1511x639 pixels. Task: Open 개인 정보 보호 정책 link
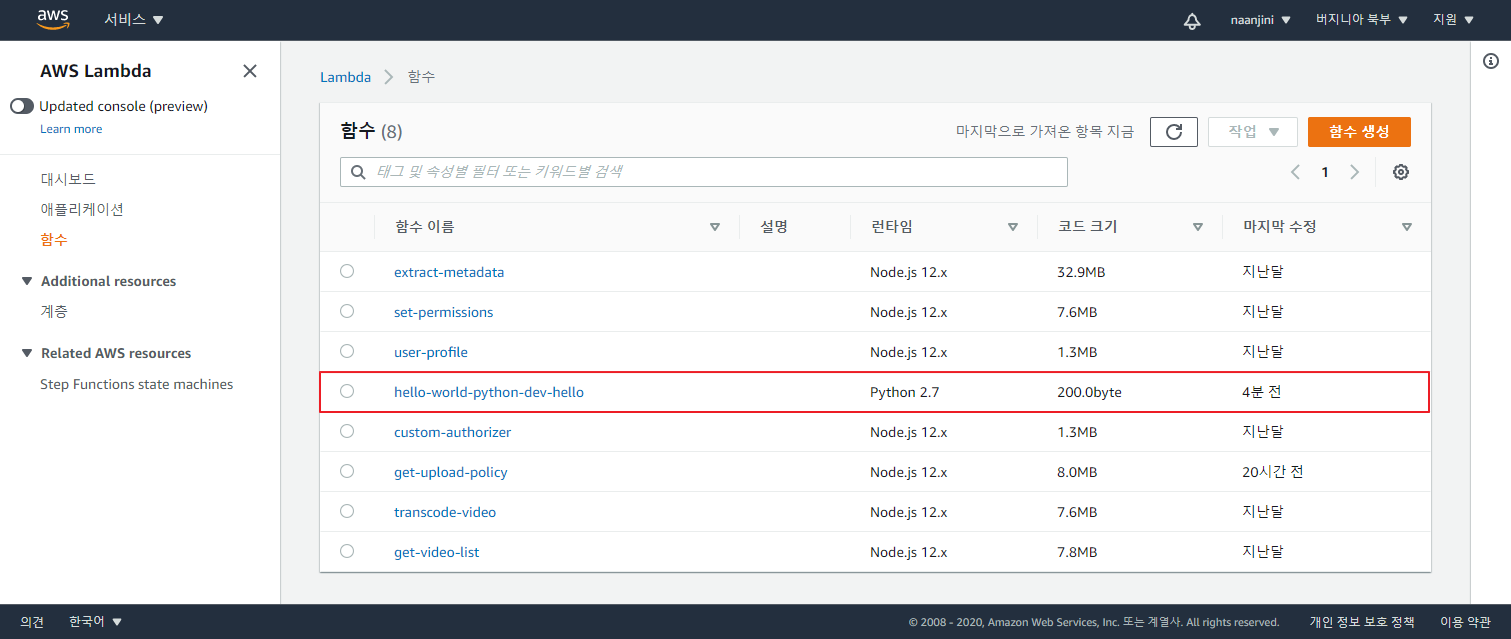coord(1362,622)
